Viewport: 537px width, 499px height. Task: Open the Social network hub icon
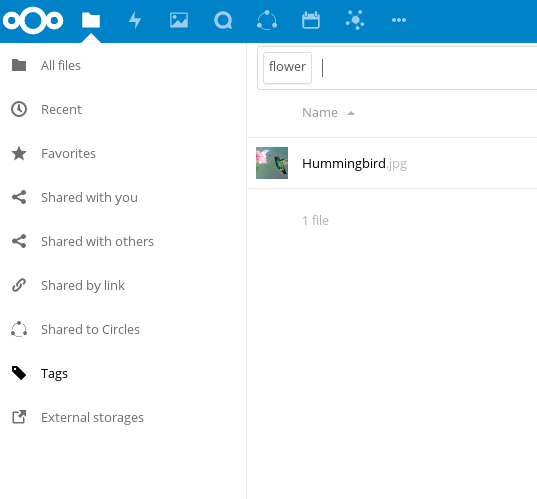[355, 20]
